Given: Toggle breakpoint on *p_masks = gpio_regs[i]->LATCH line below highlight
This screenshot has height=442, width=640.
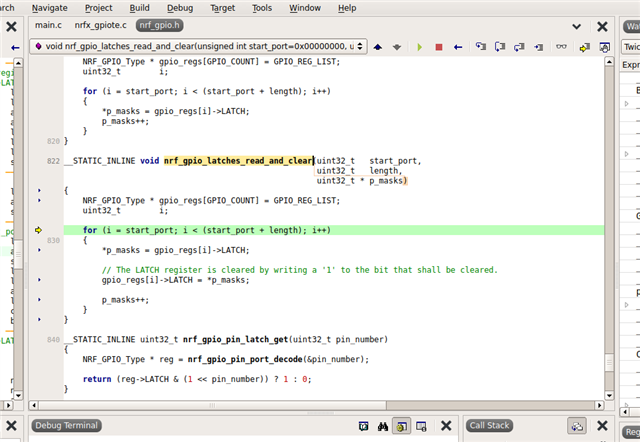Looking at the screenshot, I should 39,250.
